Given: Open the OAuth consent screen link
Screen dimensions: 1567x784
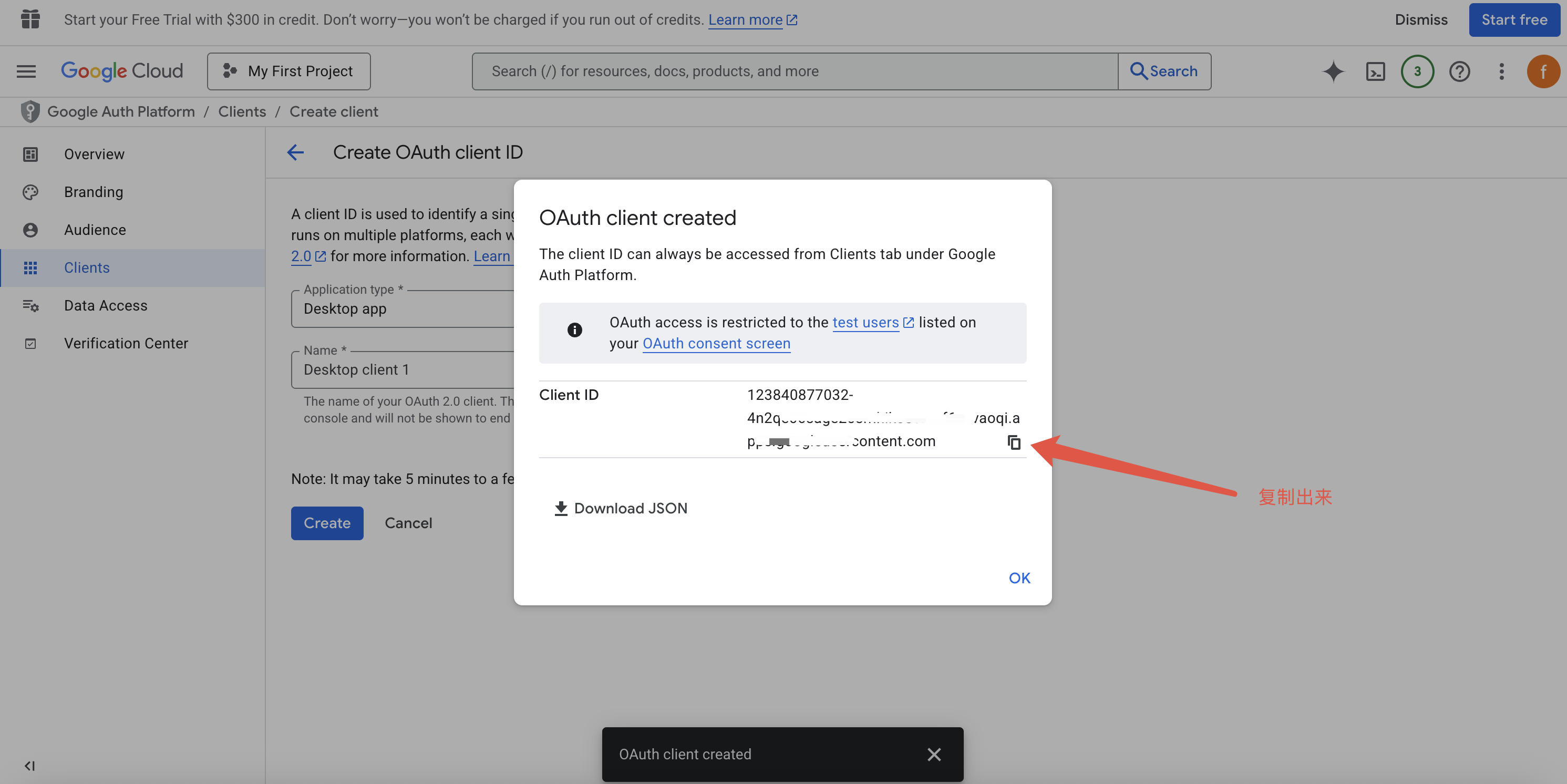Looking at the screenshot, I should [x=716, y=343].
